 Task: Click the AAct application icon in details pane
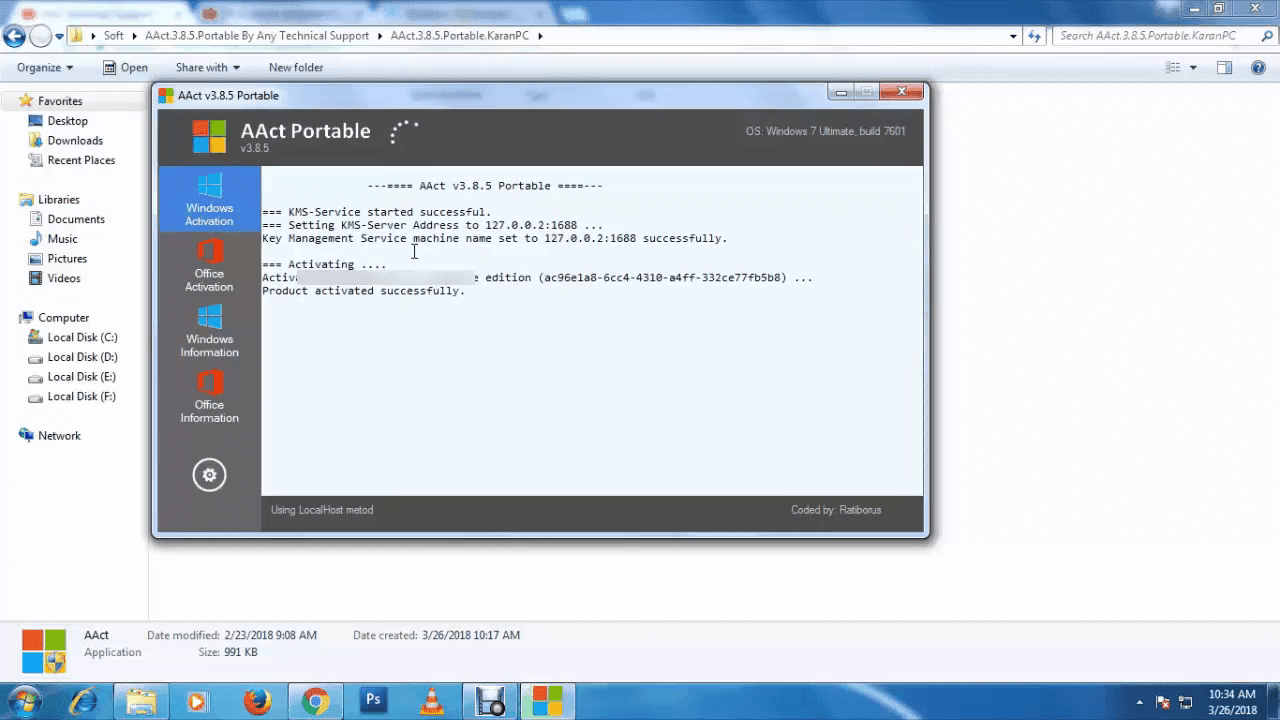[x=44, y=651]
